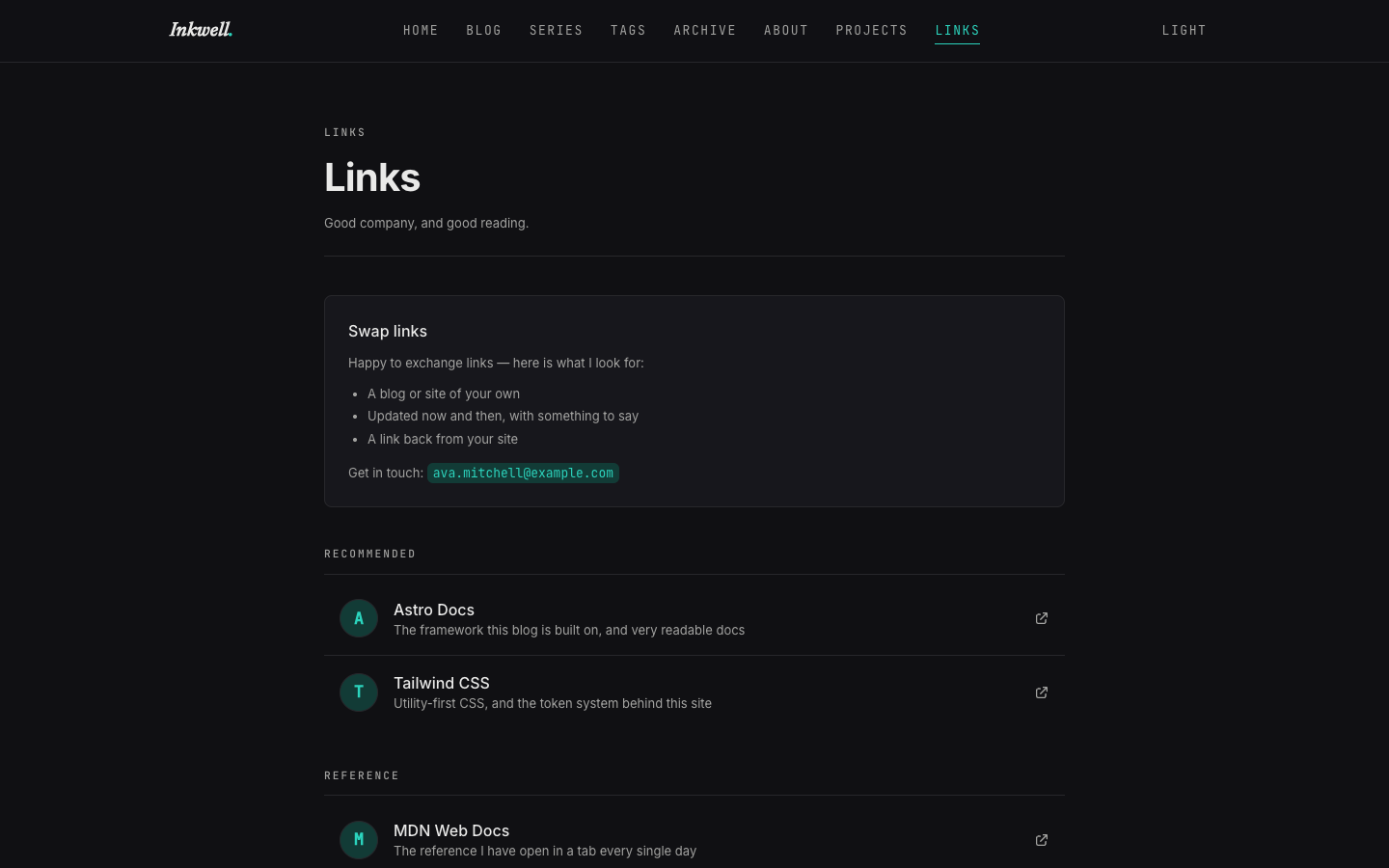The width and height of the screenshot is (1389, 868).
Task: Open the TAGS nav item
Action: tap(628, 31)
